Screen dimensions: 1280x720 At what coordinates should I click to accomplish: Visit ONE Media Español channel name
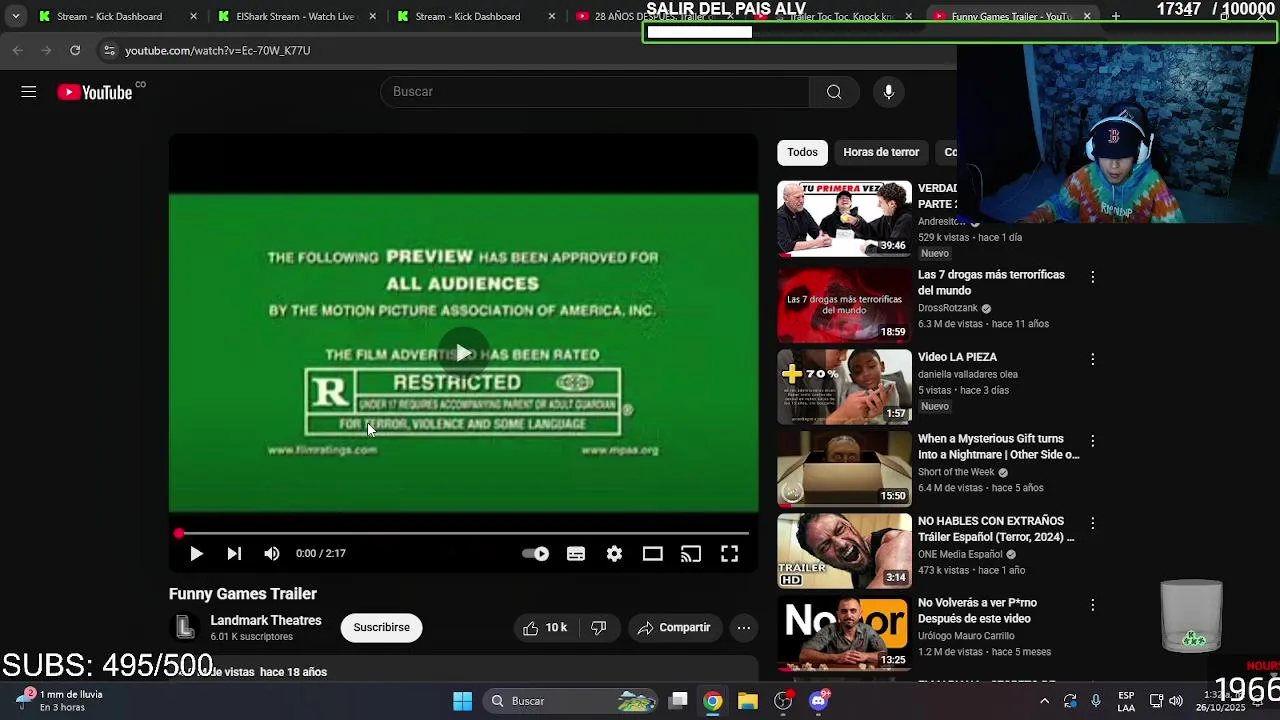(960, 554)
